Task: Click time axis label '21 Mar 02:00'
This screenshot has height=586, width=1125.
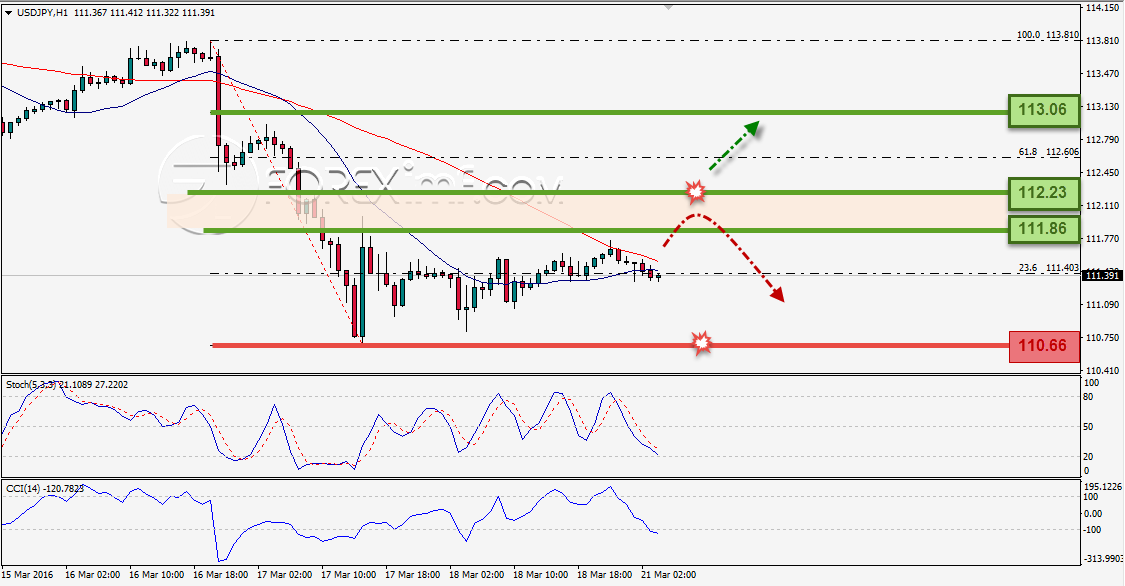Action: click(668, 575)
